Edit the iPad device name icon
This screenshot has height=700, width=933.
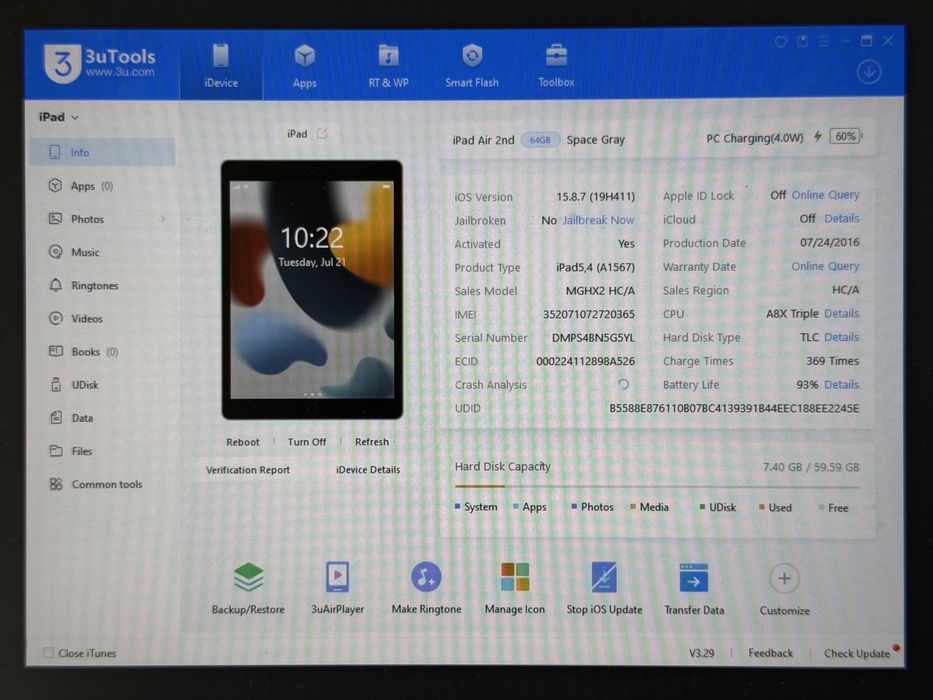322,133
